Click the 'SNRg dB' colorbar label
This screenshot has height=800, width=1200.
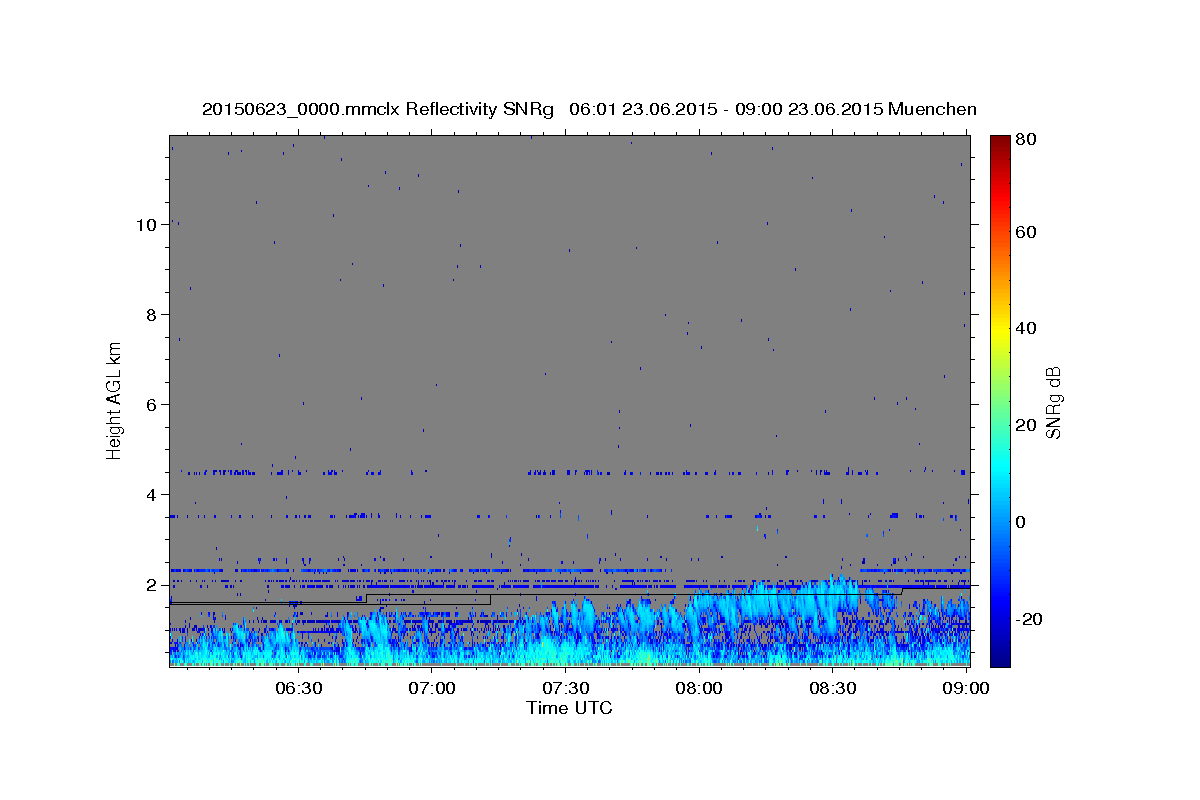point(1053,402)
